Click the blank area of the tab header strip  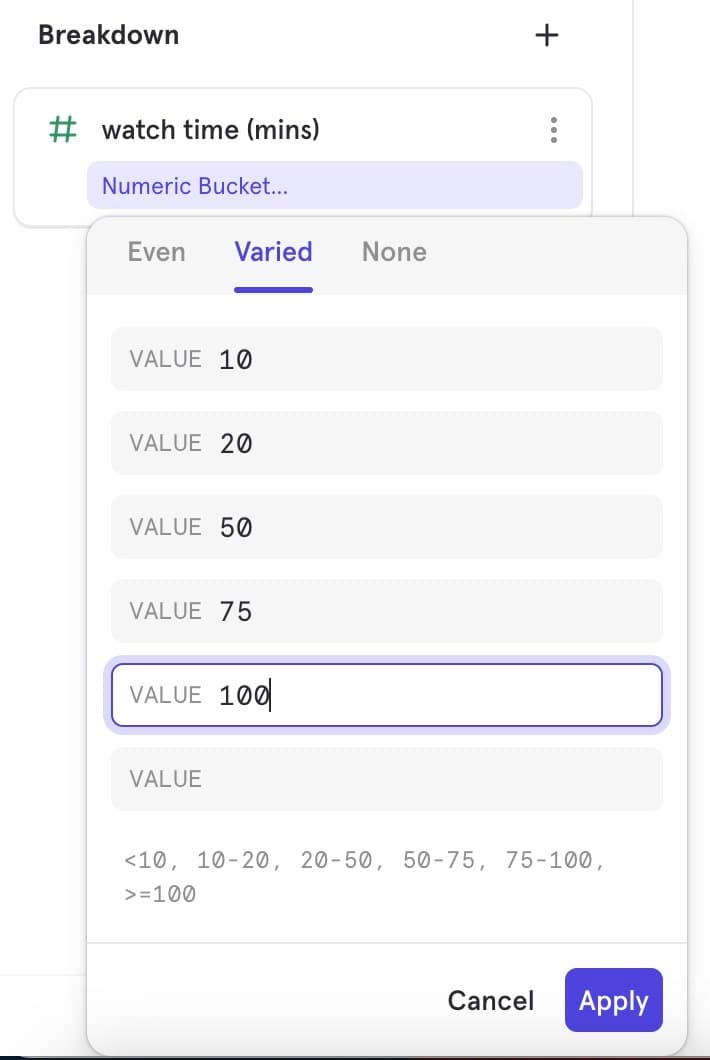click(560, 254)
